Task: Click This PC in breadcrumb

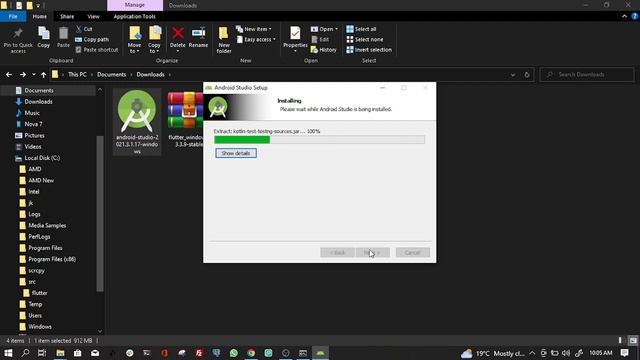Action: tap(77, 75)
